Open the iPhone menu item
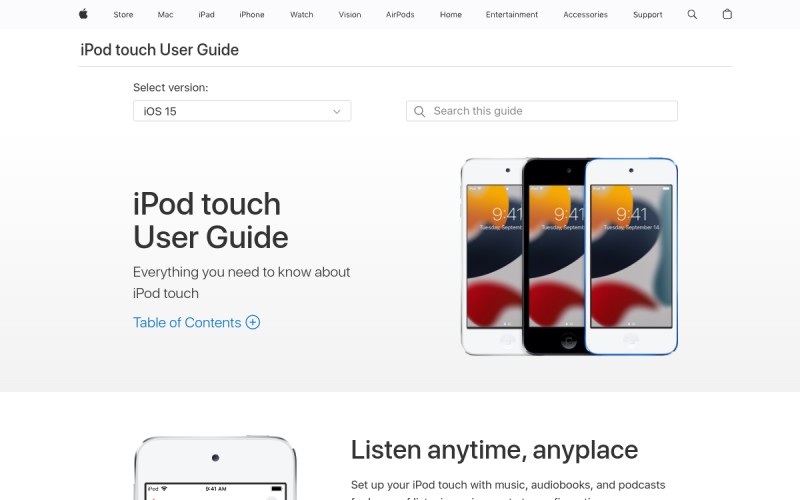Image resolution: width=800 pixels, height=500 pixels. 252,15
